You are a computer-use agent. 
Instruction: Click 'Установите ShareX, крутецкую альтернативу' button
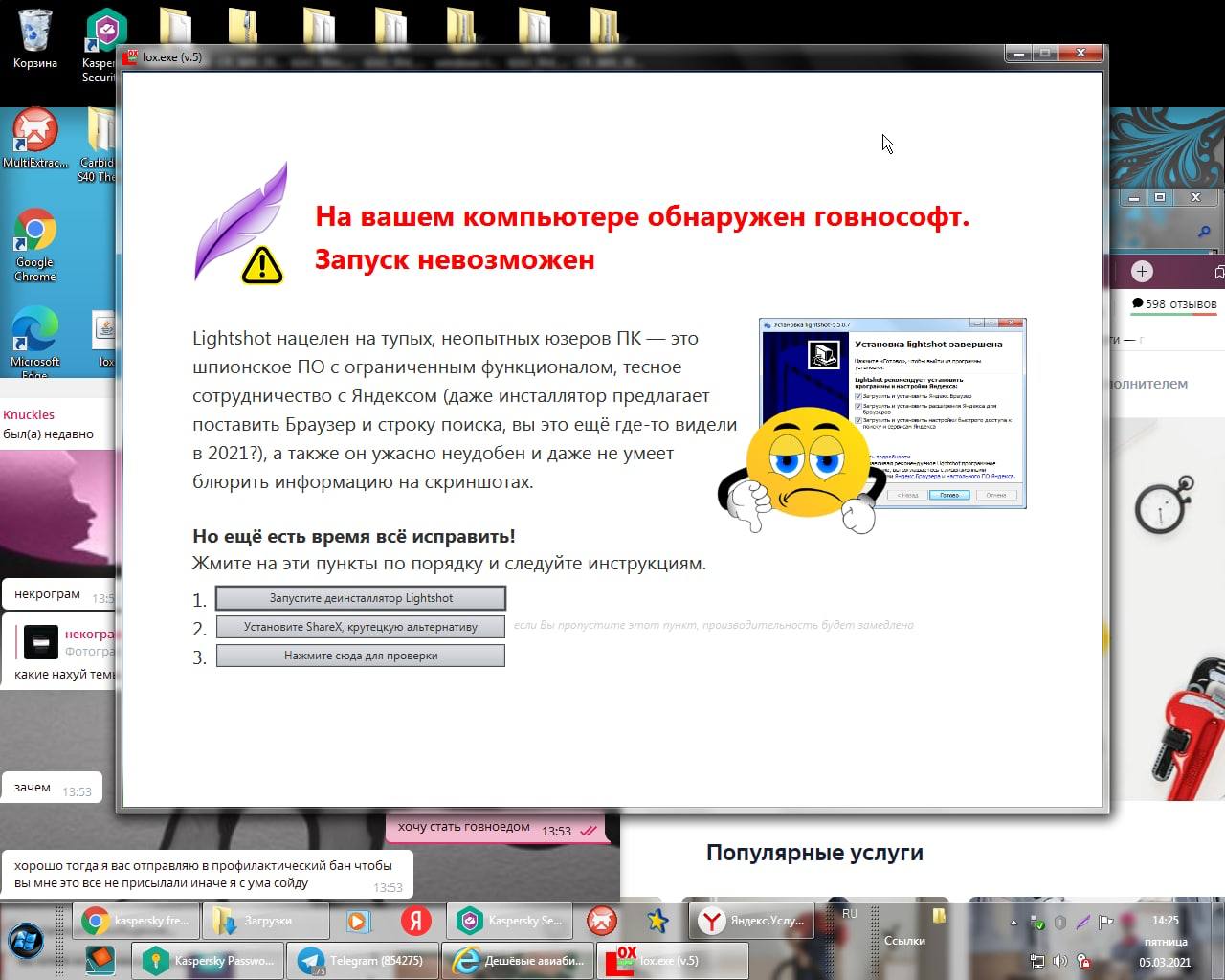point(361,627)
